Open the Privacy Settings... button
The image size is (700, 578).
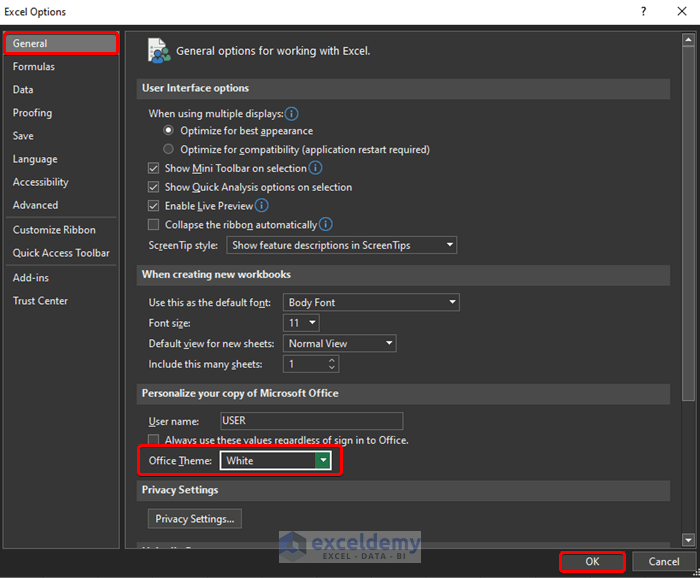(195, 519)
